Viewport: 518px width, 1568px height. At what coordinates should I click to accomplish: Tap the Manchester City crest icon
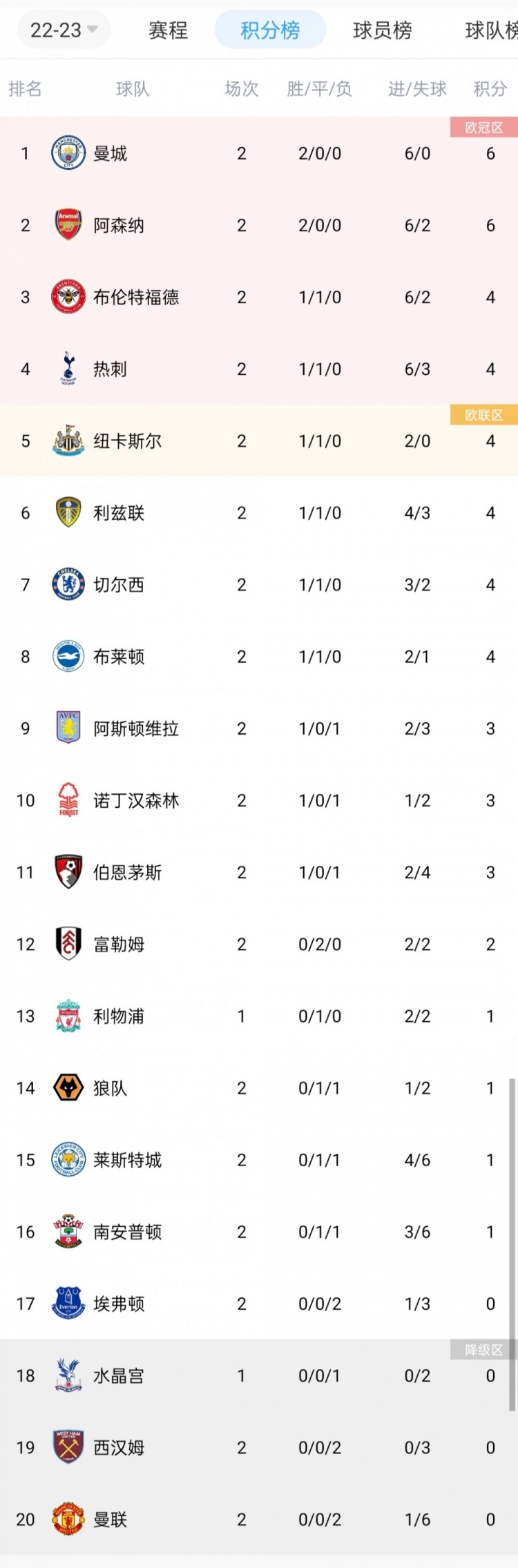click(68, 153)
